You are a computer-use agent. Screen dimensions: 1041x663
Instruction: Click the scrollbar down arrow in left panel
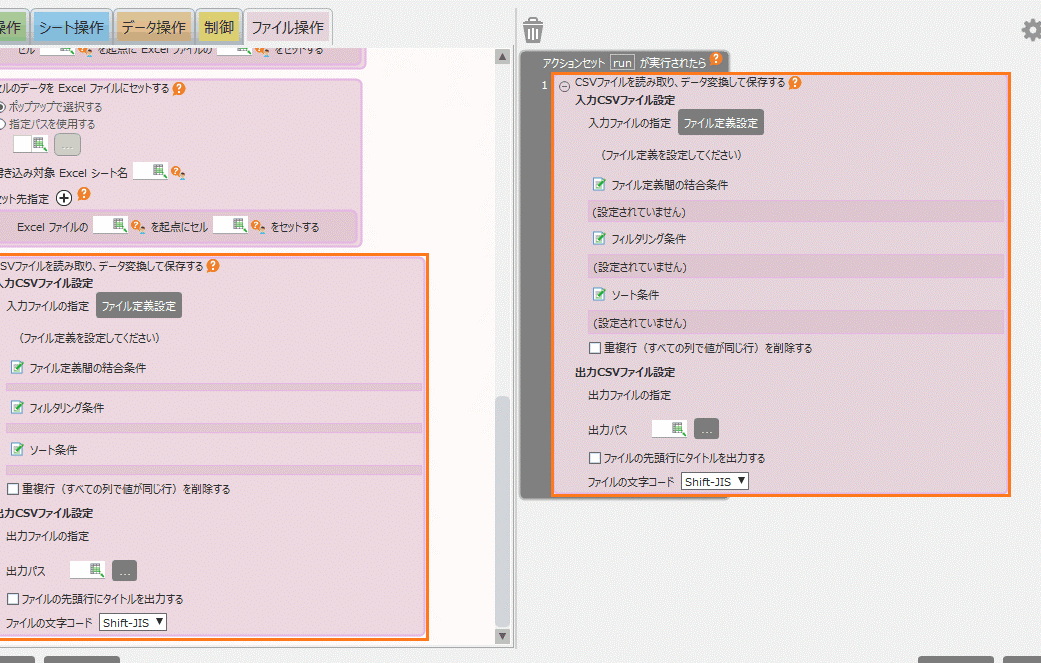coord(503,636)
